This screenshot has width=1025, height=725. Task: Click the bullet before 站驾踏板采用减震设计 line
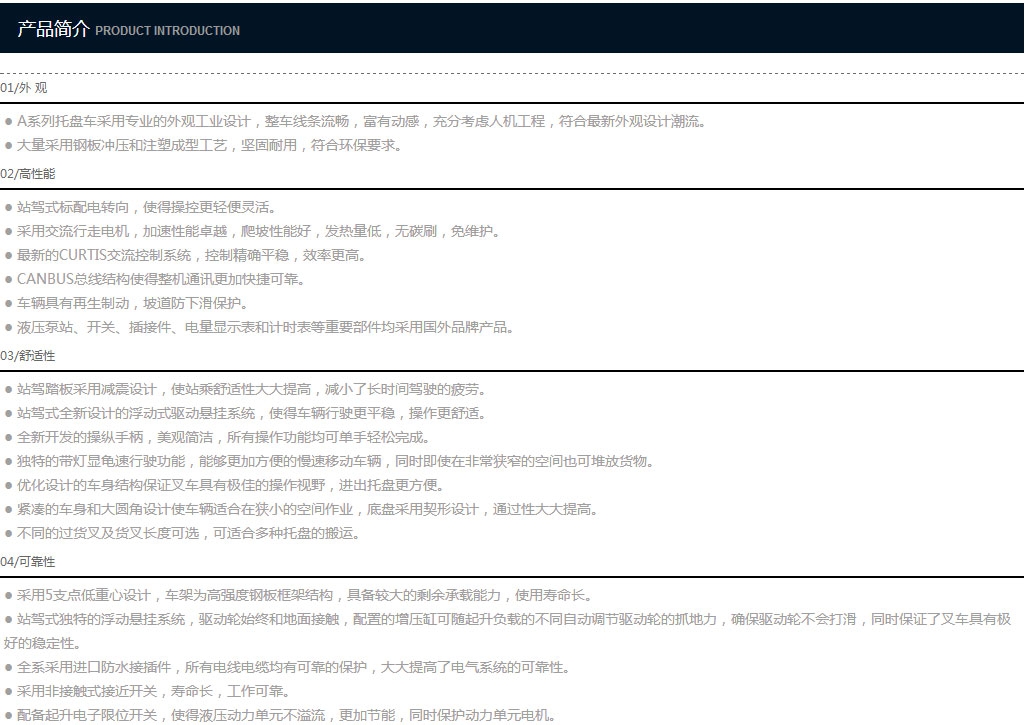pos(8,390)
